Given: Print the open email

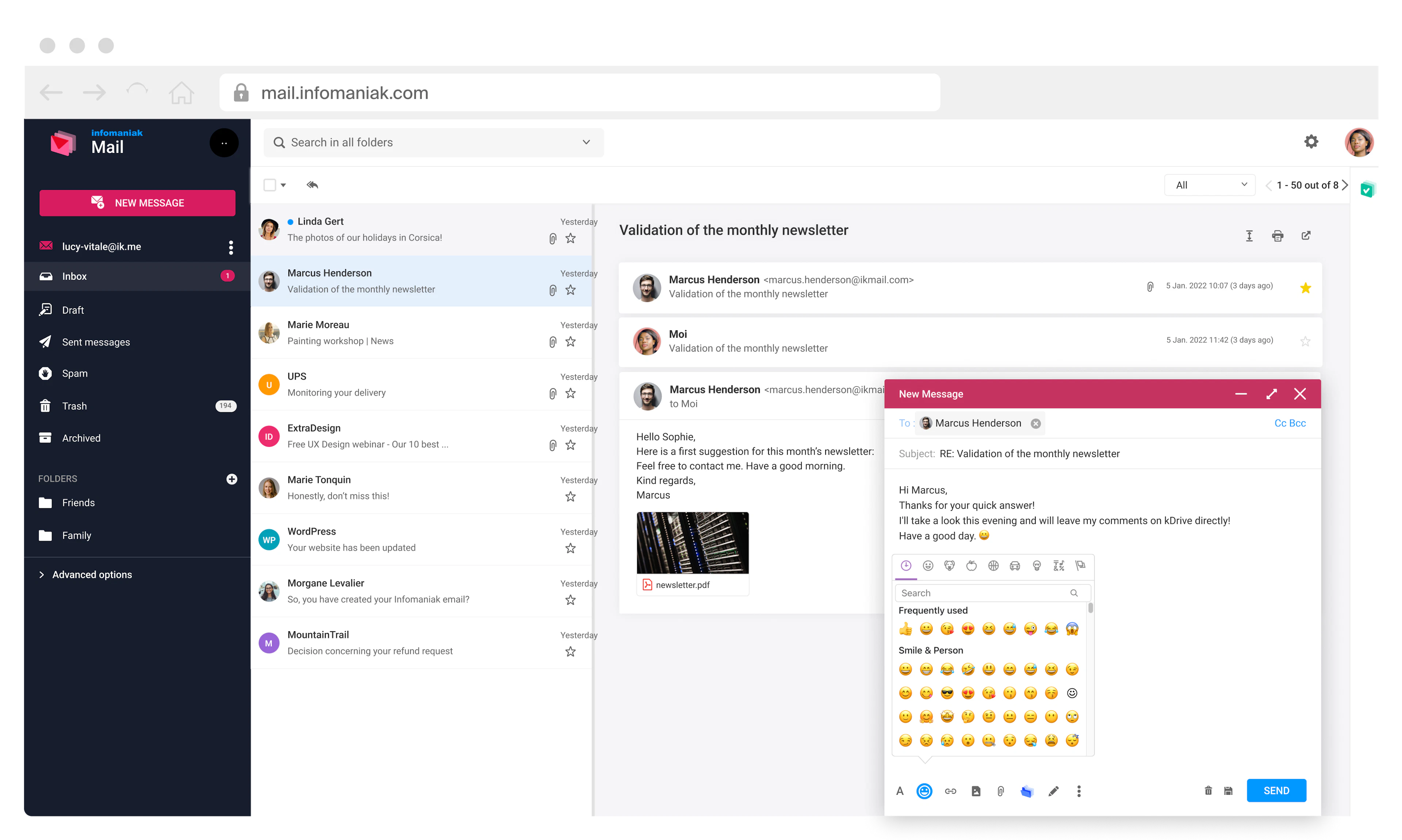Looking at the screenshot, I should (x=1277, y=235).
